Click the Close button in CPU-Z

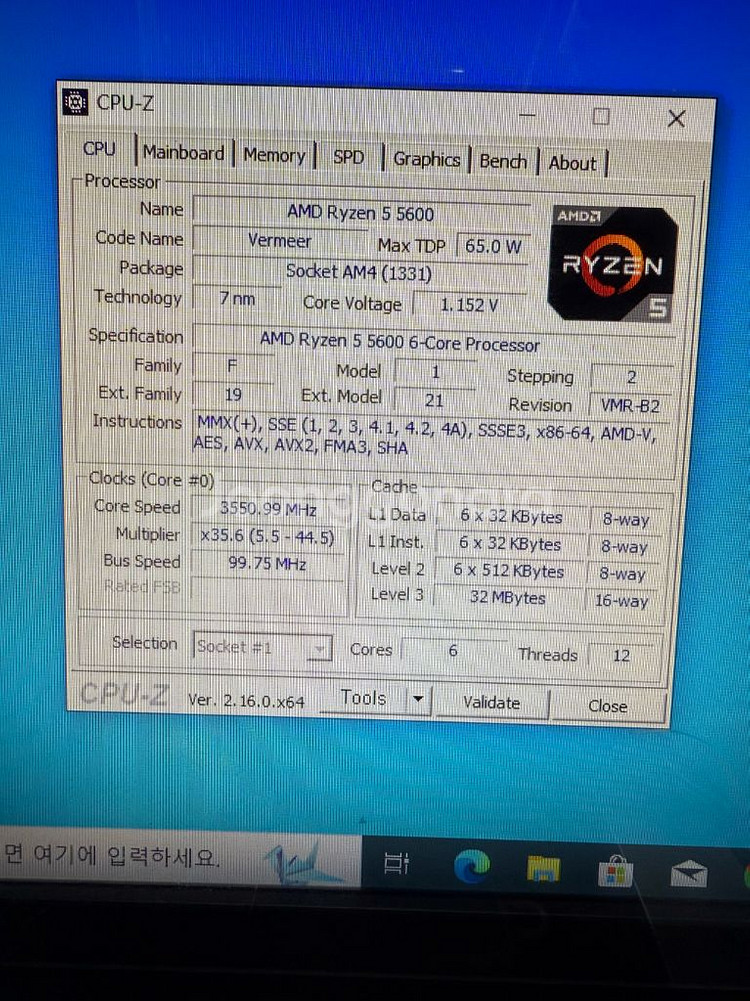[x=608, y=705]
